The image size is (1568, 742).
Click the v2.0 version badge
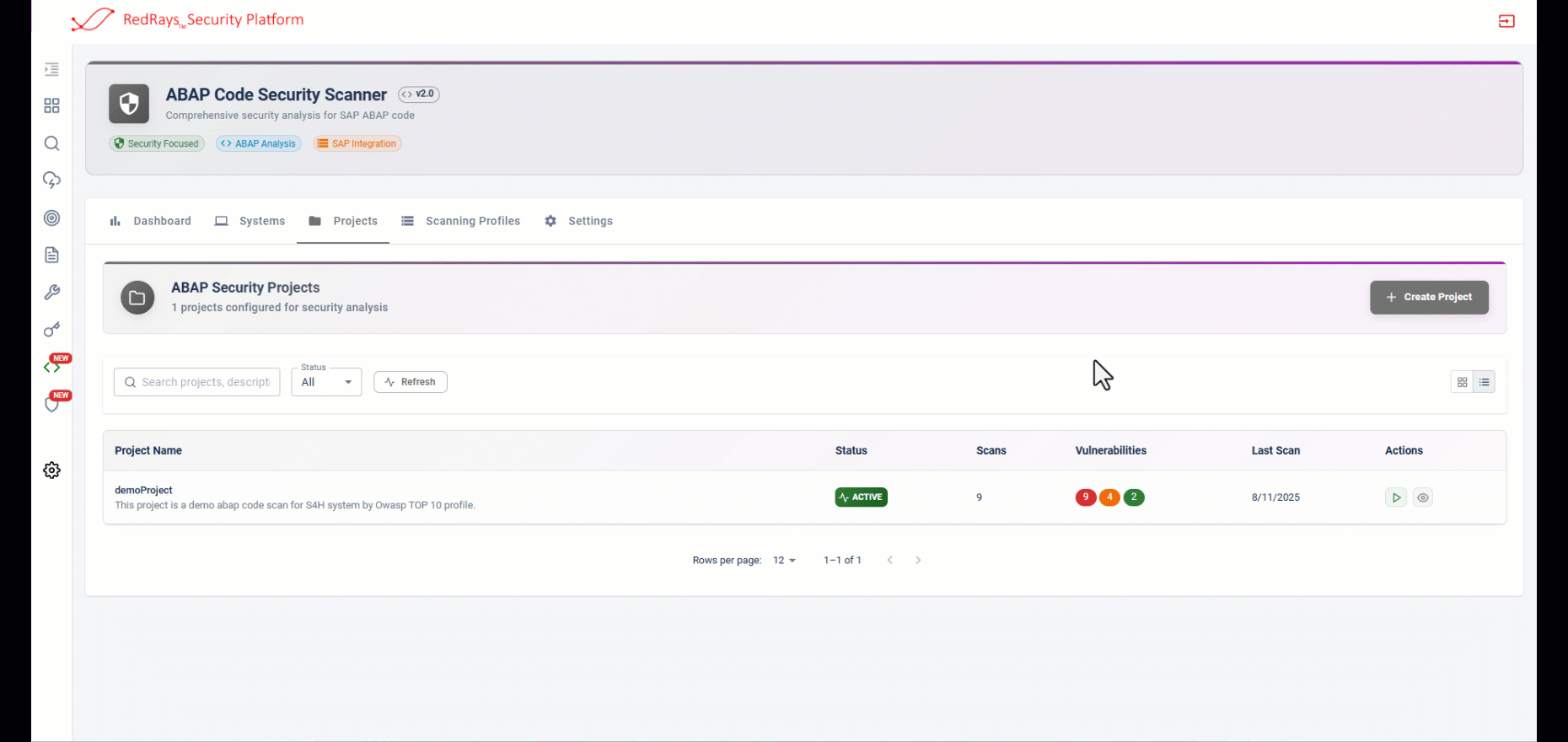click(419, 94)
